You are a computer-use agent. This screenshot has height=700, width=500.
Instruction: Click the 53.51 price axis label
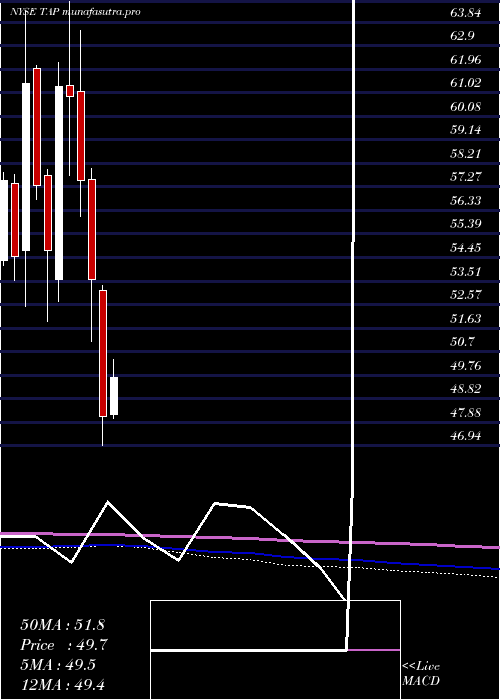[466, 271]
